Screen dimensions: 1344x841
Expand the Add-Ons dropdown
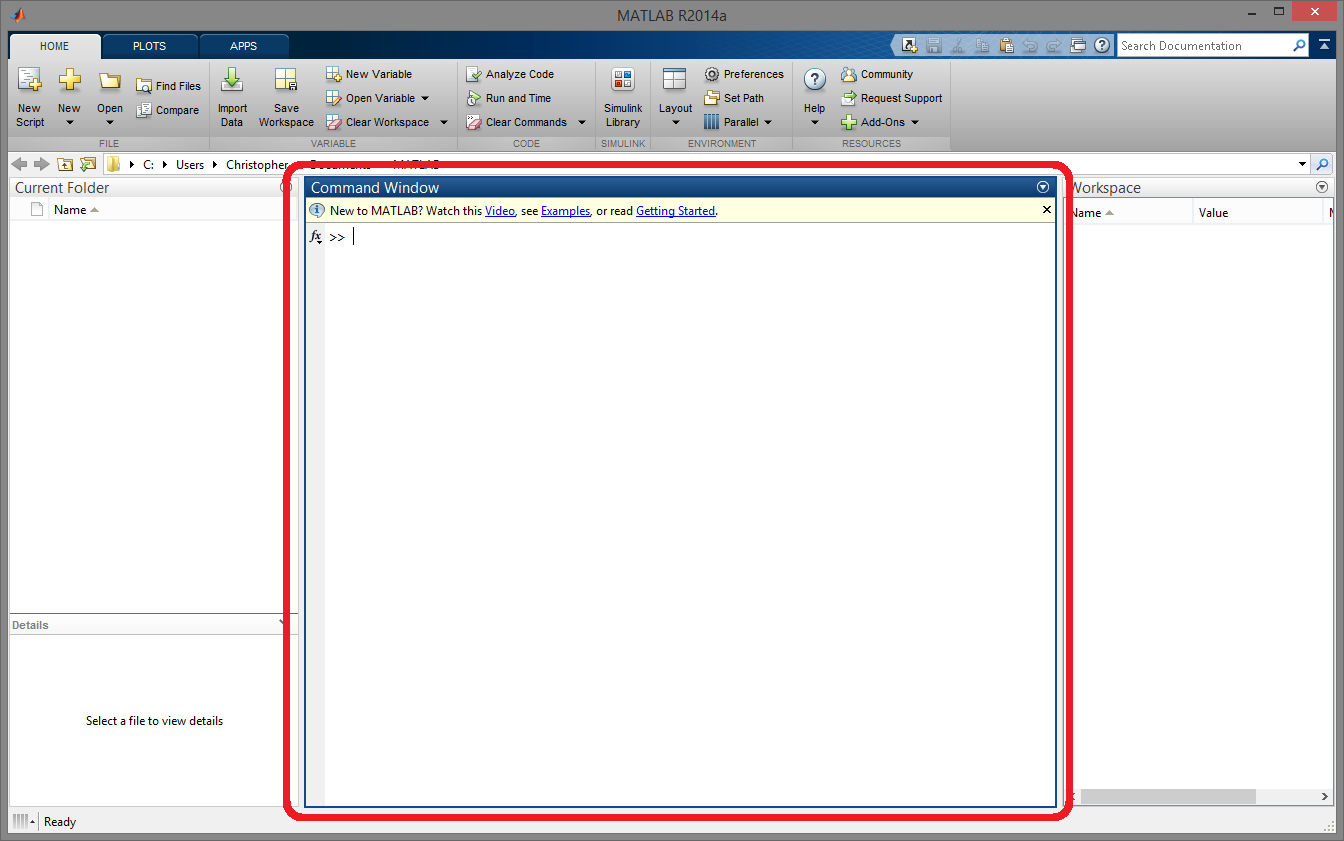915,122
